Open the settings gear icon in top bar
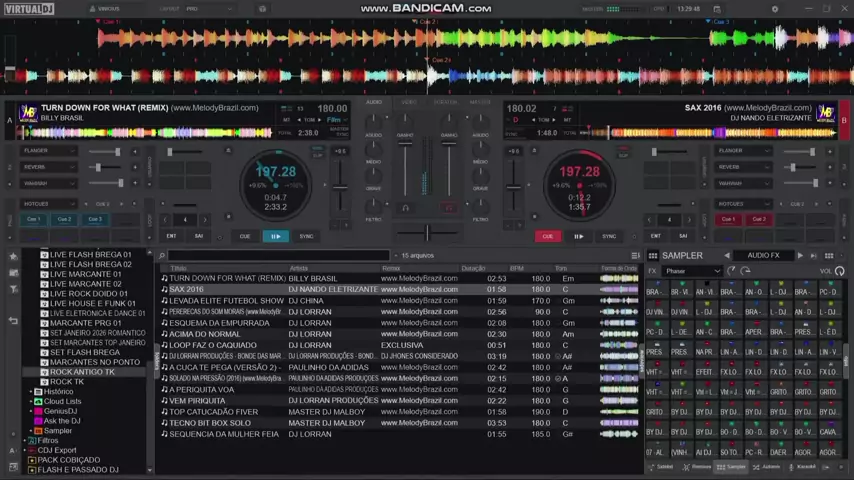Screen dimensions: 854x480 click(774, 9)
